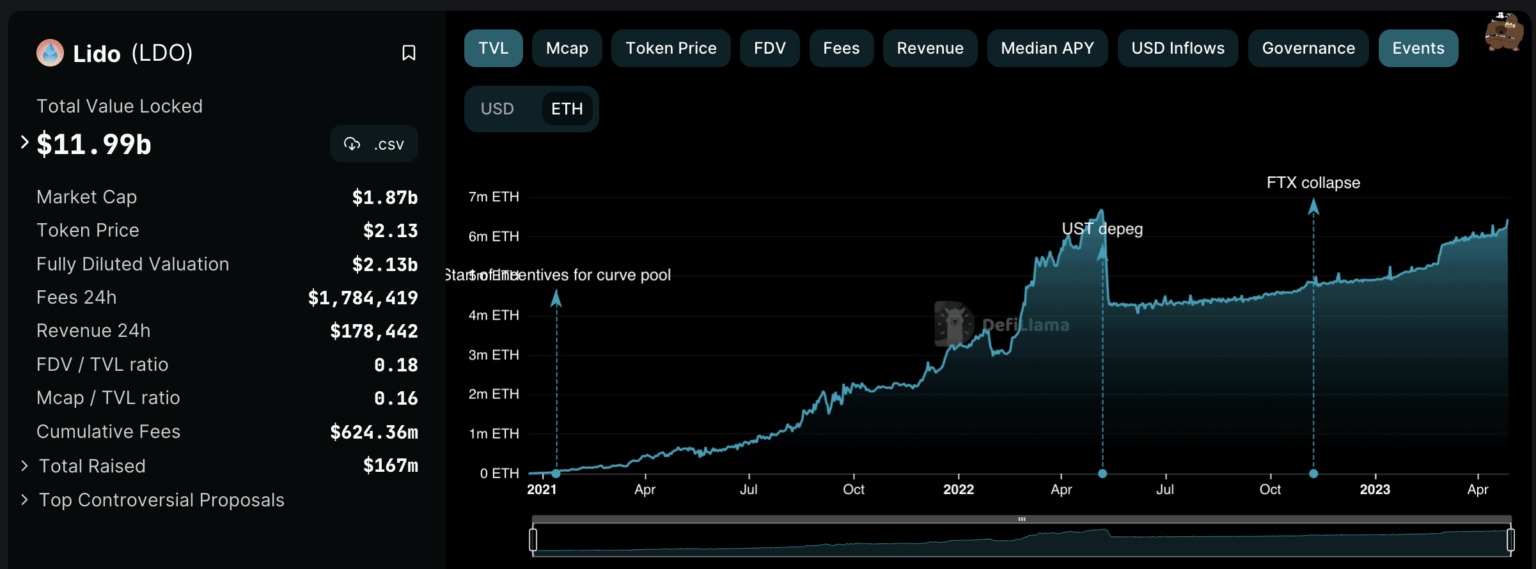
Task: Click the 2022 x-axis label
Action: [958, 490]
